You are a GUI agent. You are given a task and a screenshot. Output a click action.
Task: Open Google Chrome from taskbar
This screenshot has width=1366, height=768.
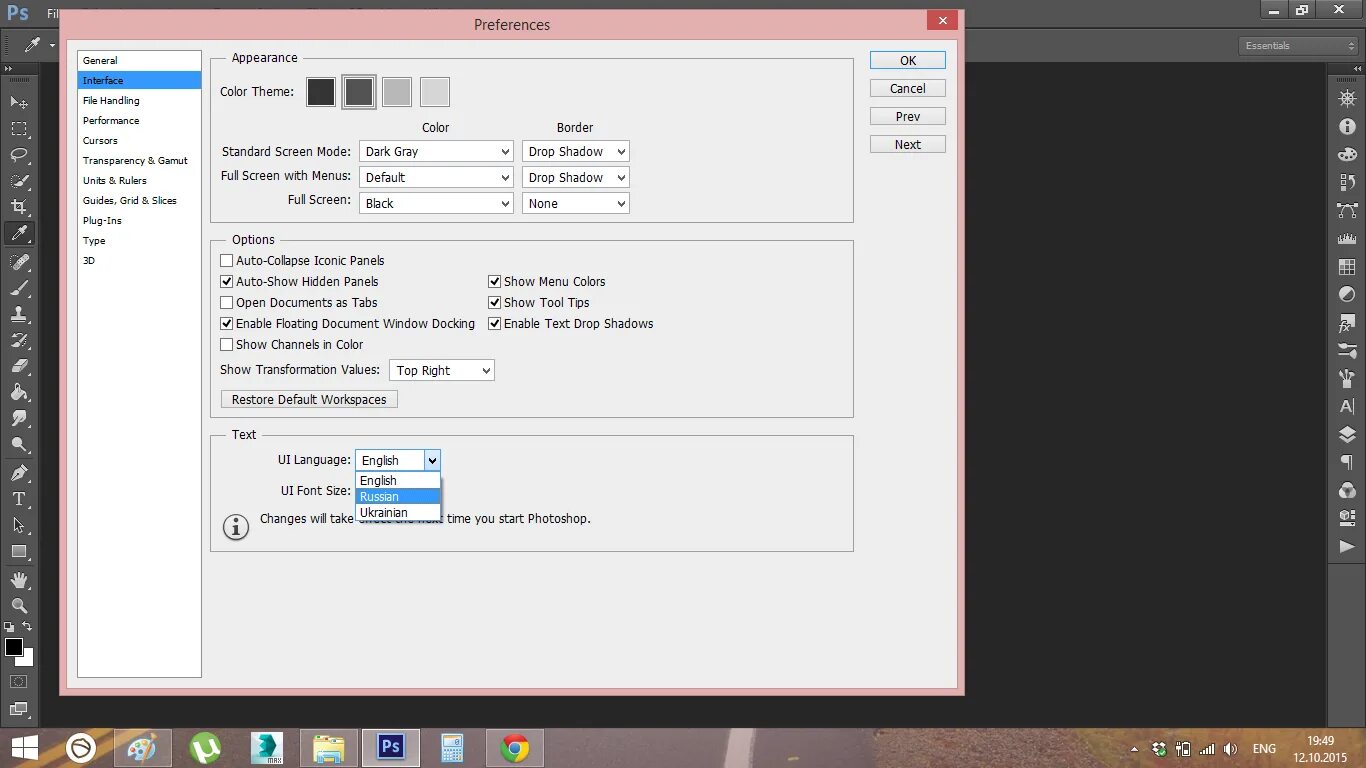point(515,748)
